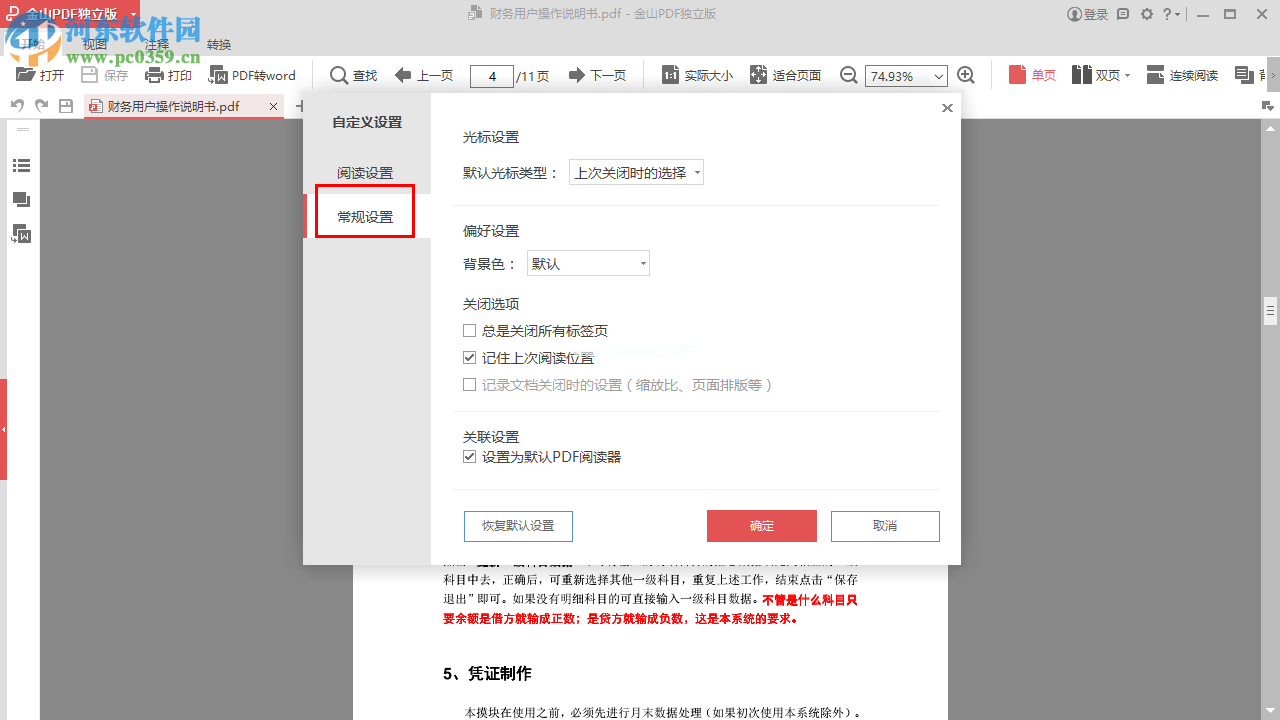Launch PDF转word conversion from the toolbar
The height and width of the screenshot is (720, 1280).
252,75
